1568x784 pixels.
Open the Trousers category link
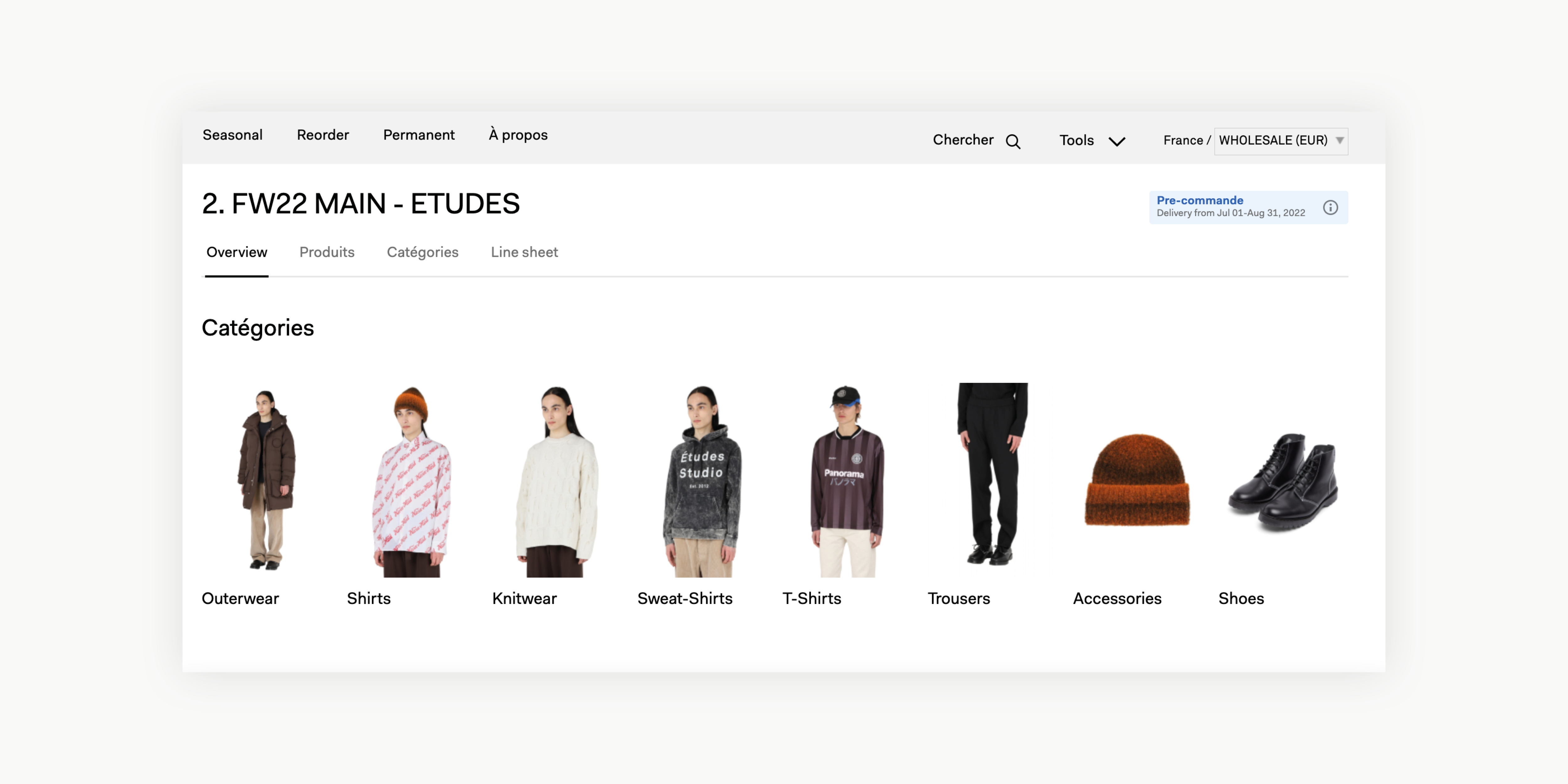[x=959, y=598]
